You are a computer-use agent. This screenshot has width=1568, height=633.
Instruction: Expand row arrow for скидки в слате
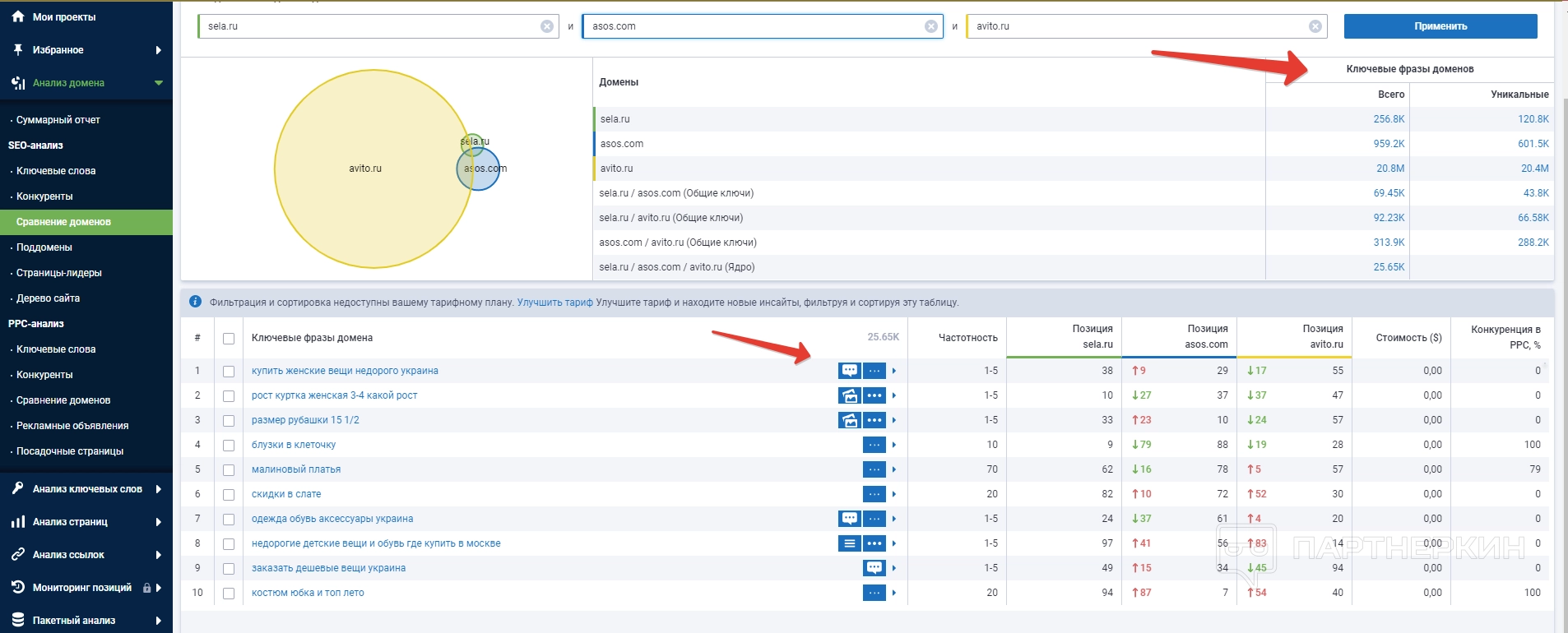894,494
